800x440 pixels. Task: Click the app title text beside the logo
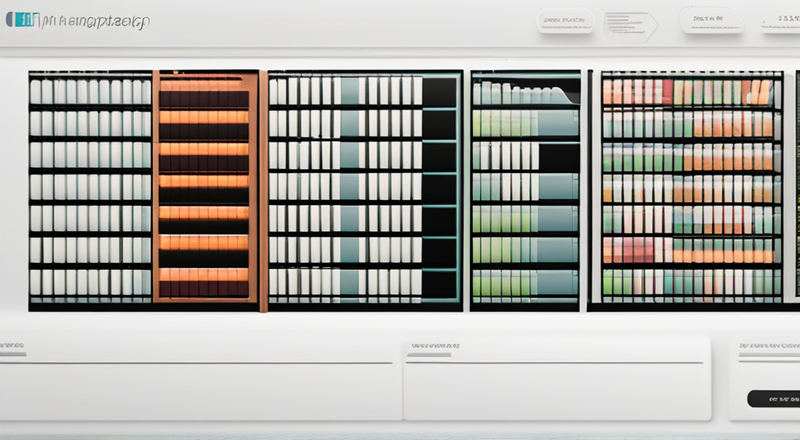coord(95,21)
